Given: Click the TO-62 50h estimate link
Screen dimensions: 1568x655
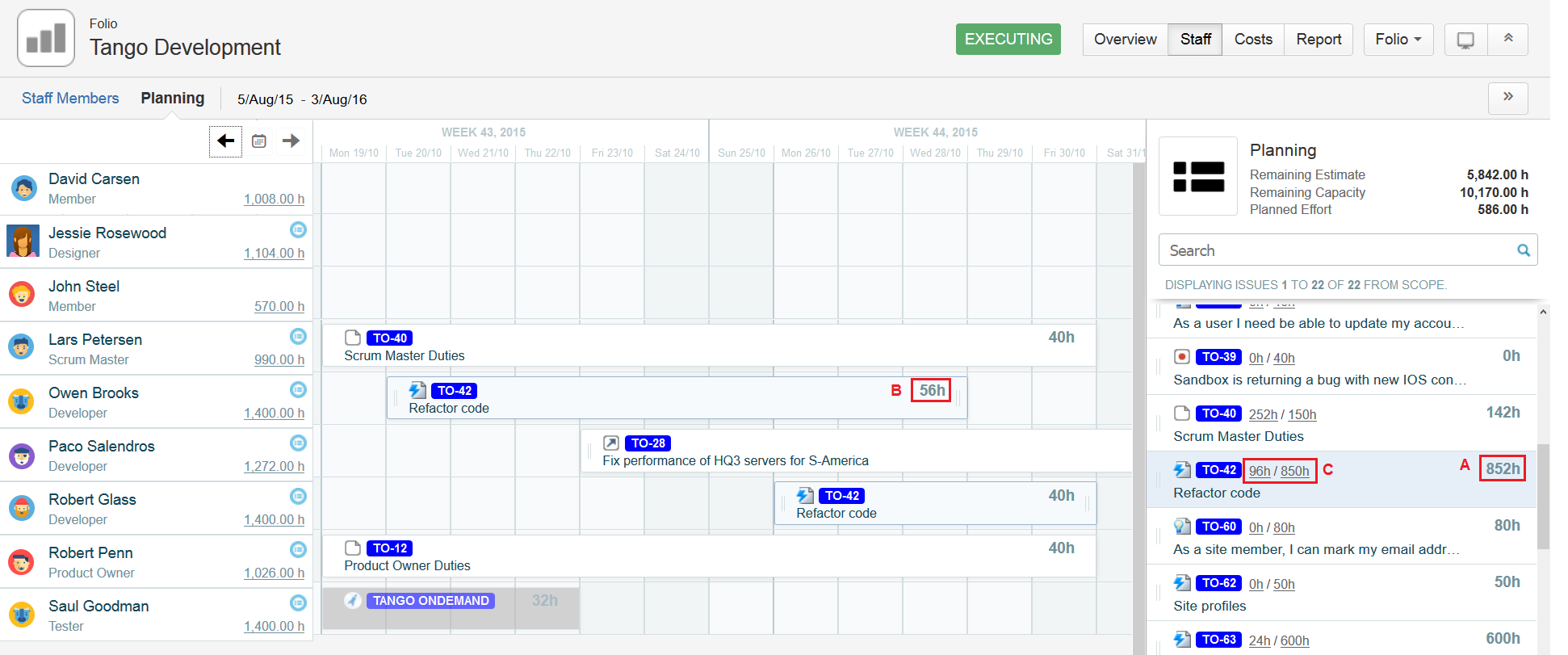Looking at the screenshot, I should [1284, 585].
